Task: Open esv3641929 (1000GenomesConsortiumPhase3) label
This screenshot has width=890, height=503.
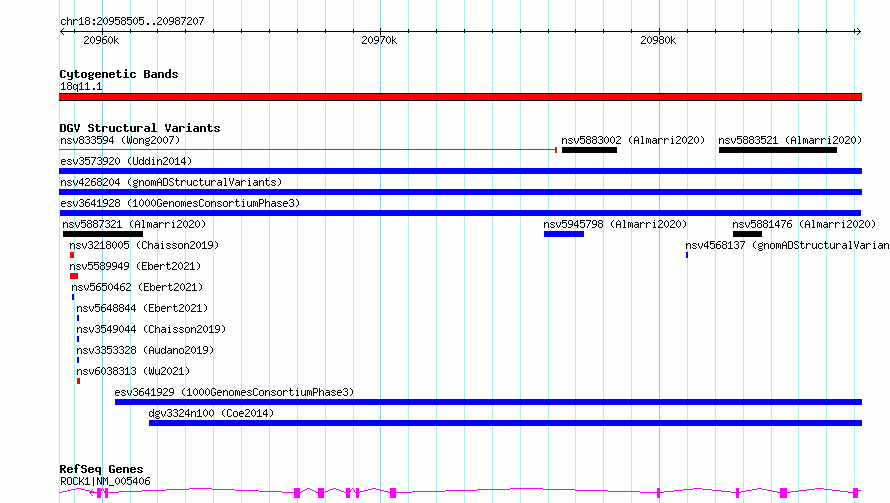Action: click(x=234, y=392)
